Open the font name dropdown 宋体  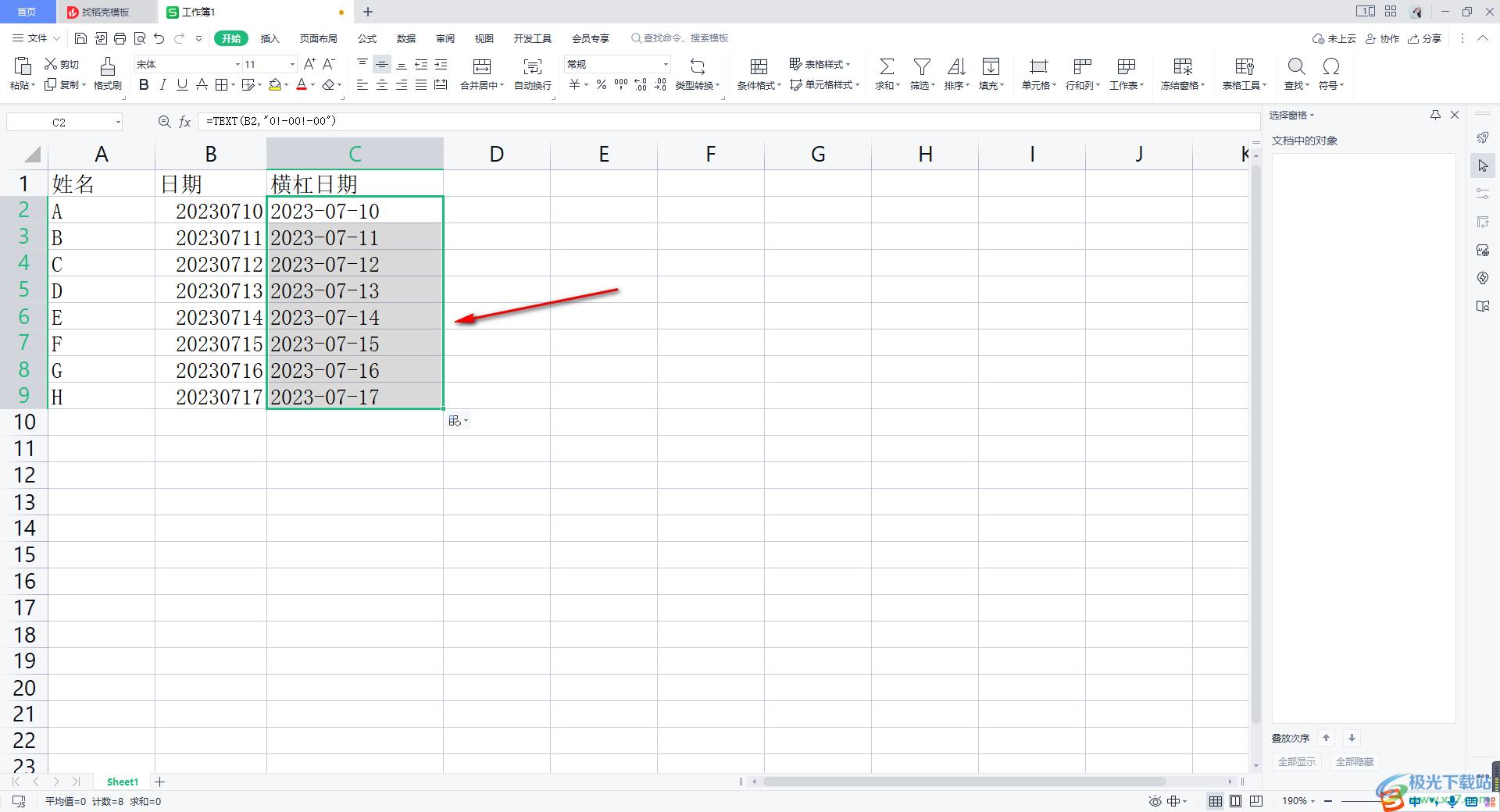(x=237, y=64)
